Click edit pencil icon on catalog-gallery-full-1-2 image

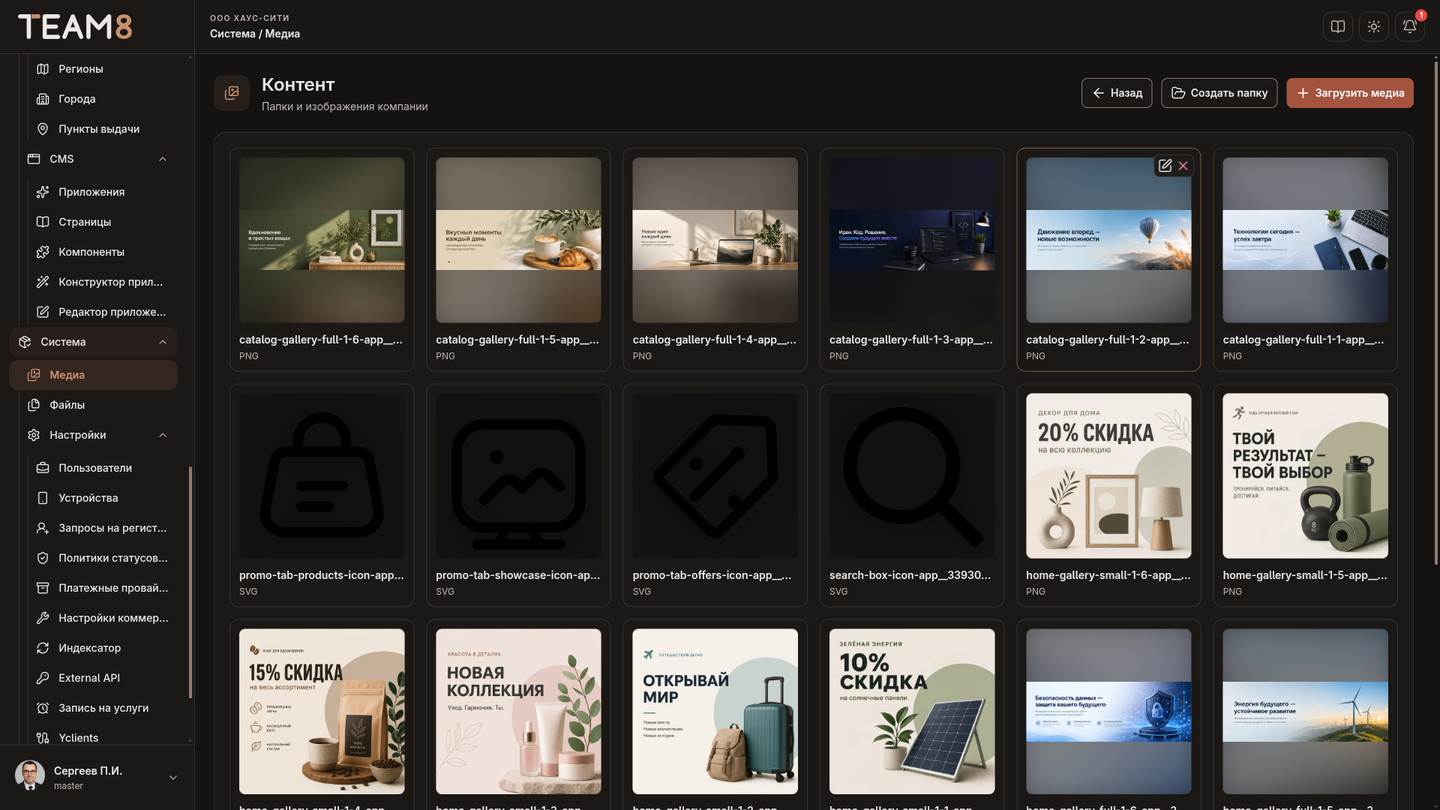click(1165, 166)
